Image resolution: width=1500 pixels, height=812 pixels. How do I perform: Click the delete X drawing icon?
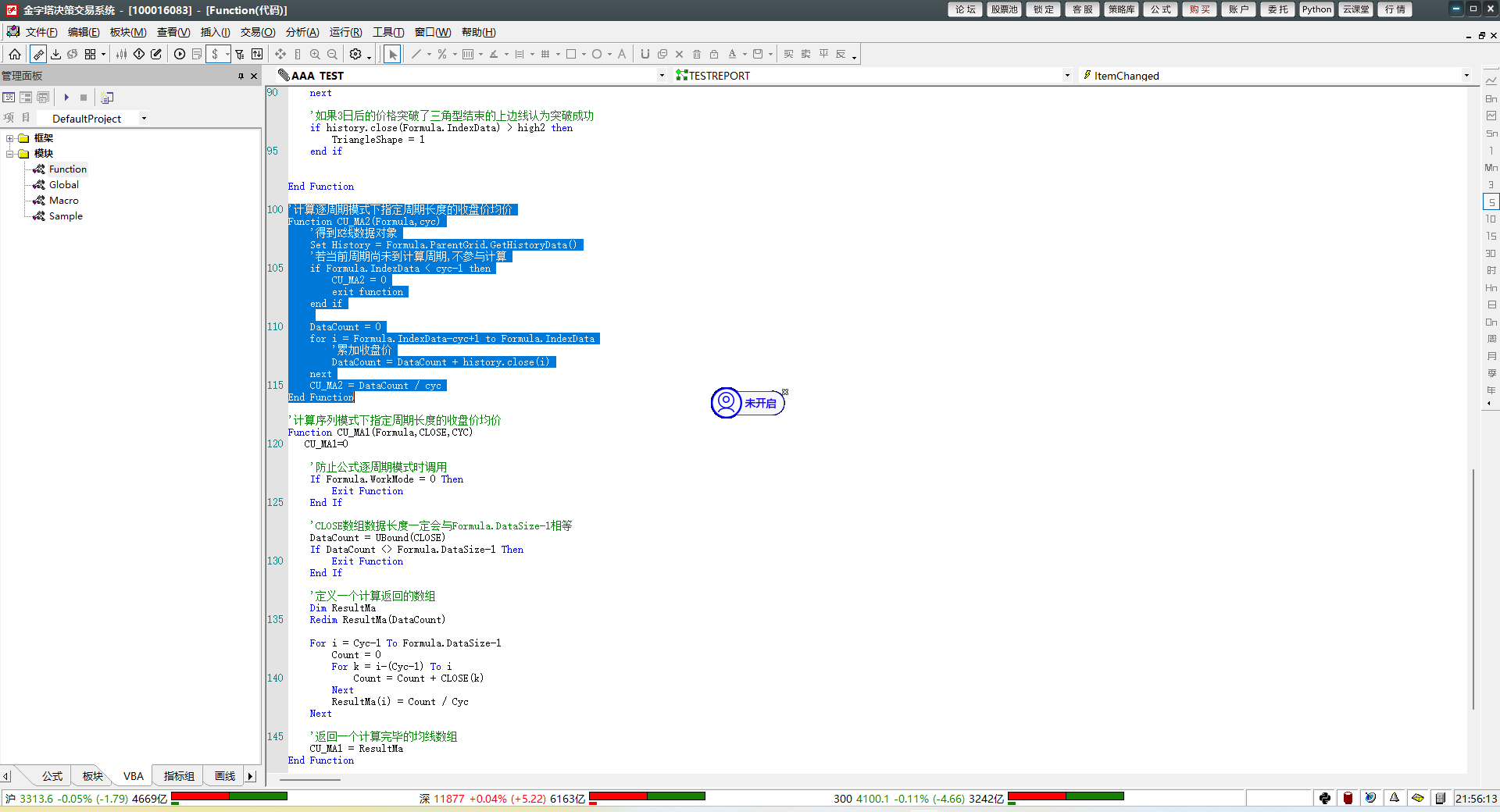(x=679, y=54)
